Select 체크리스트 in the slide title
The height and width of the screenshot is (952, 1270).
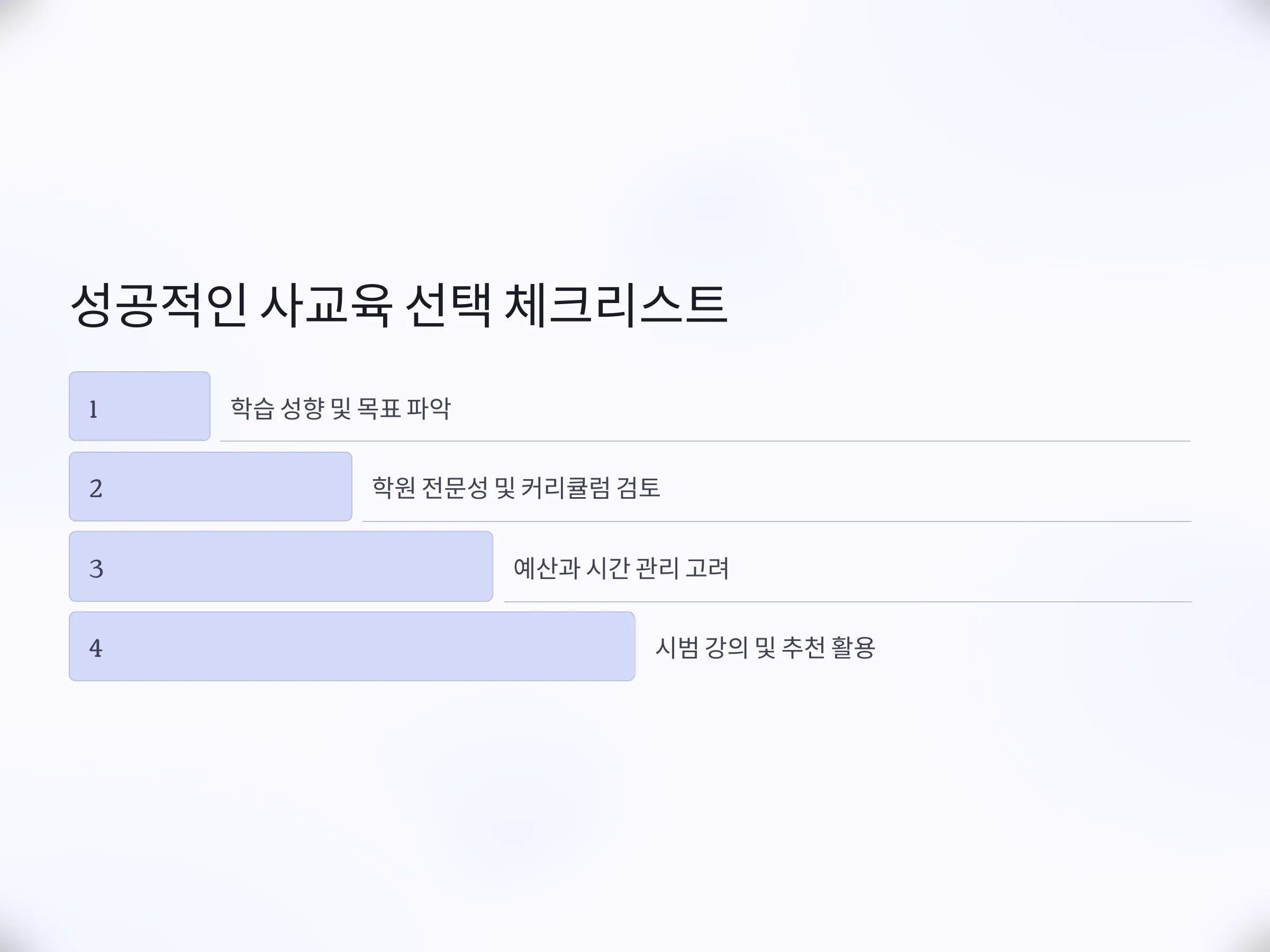coord(616,305)
